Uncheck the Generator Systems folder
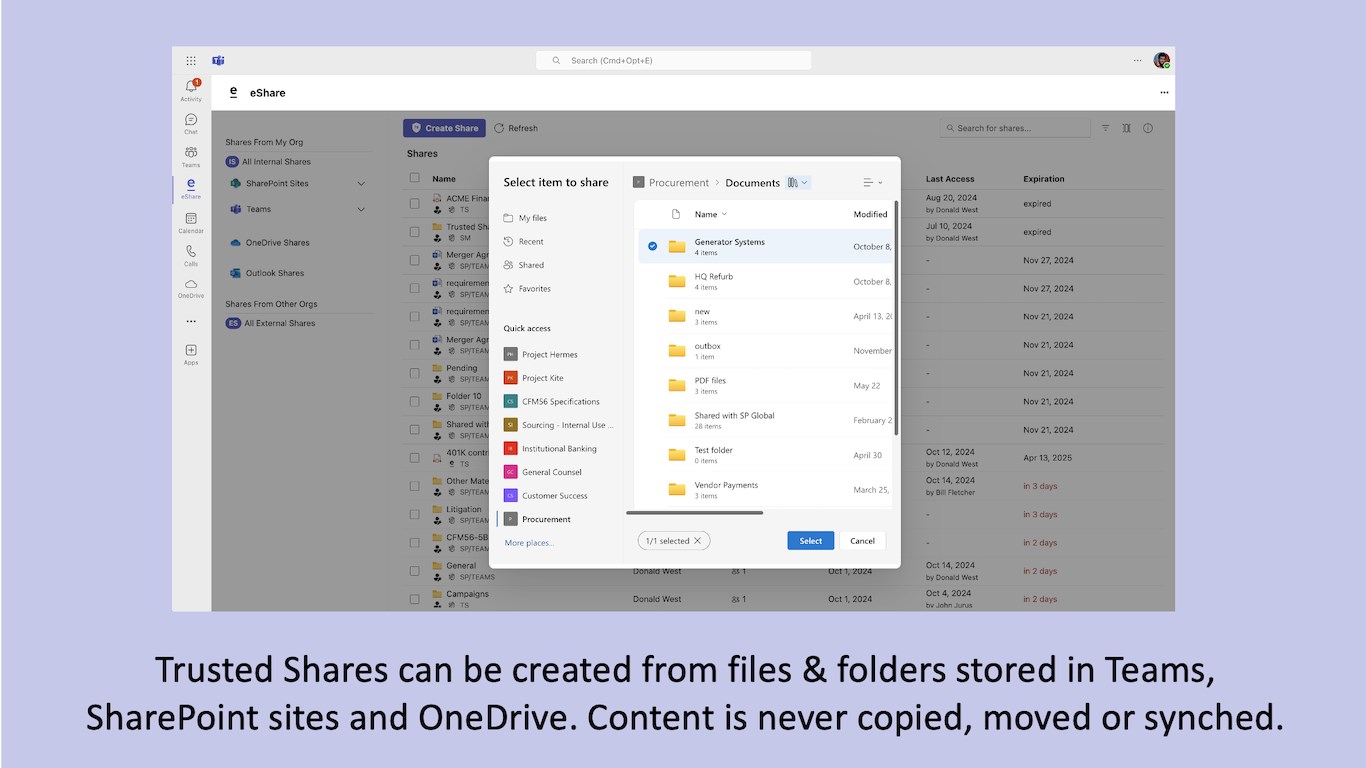Image resolution: width=1366 pixels, height=768 pixels. [x=652, y=246]
